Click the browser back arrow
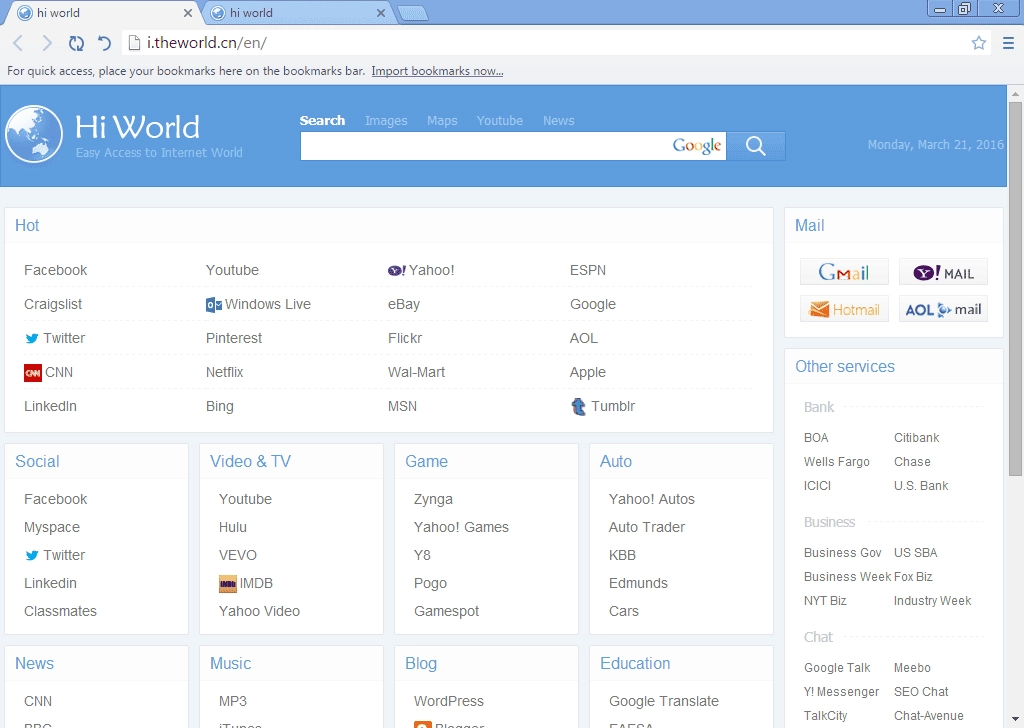This screenshot has width=1024, height=728. coord(18,43)
